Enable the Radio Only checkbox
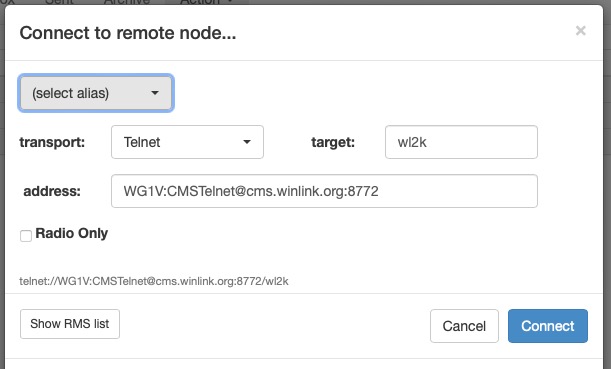Screen dimensions: 611x369 pos(26,236)
